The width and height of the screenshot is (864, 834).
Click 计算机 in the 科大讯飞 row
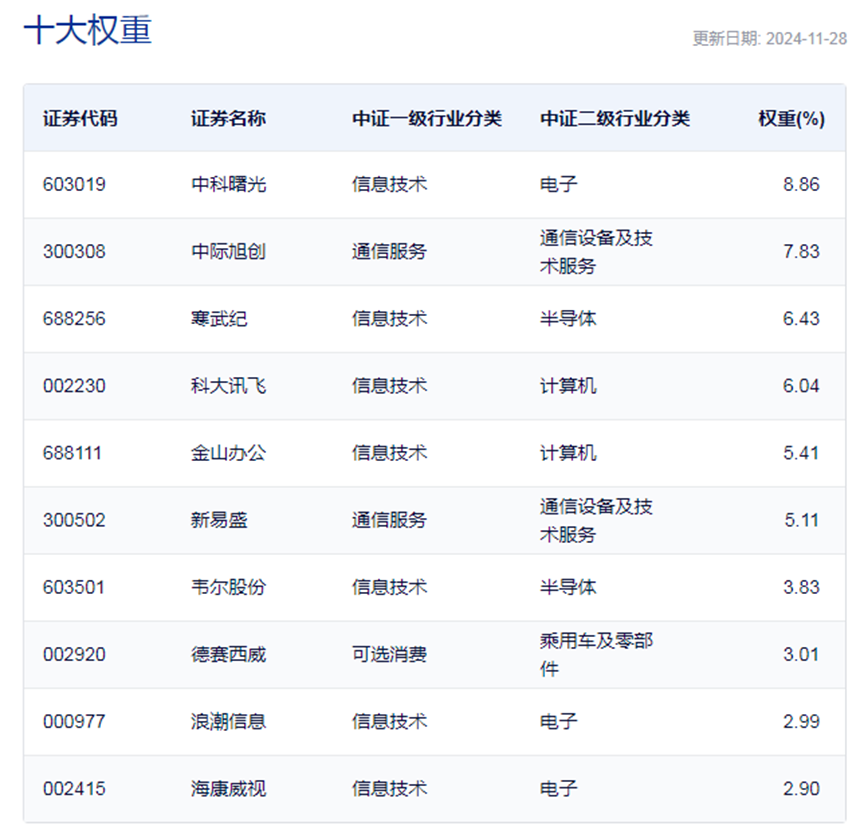click(568, 386)
